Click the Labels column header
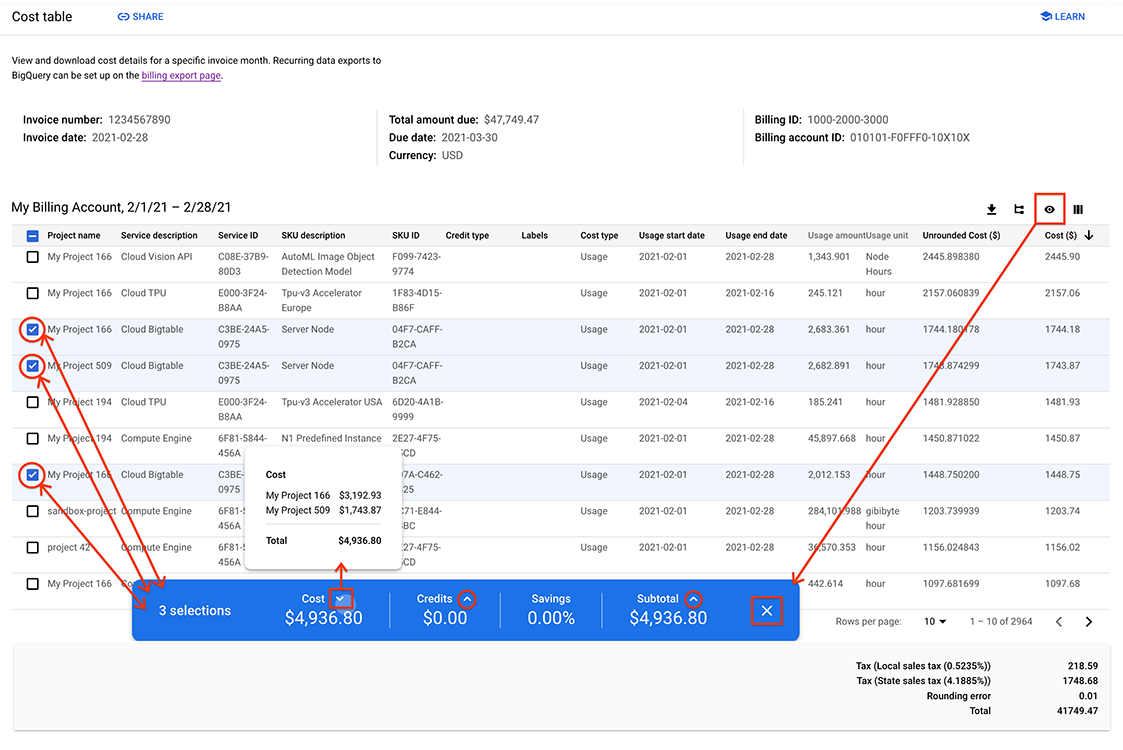1123x750 pixels. pos(534,236)
